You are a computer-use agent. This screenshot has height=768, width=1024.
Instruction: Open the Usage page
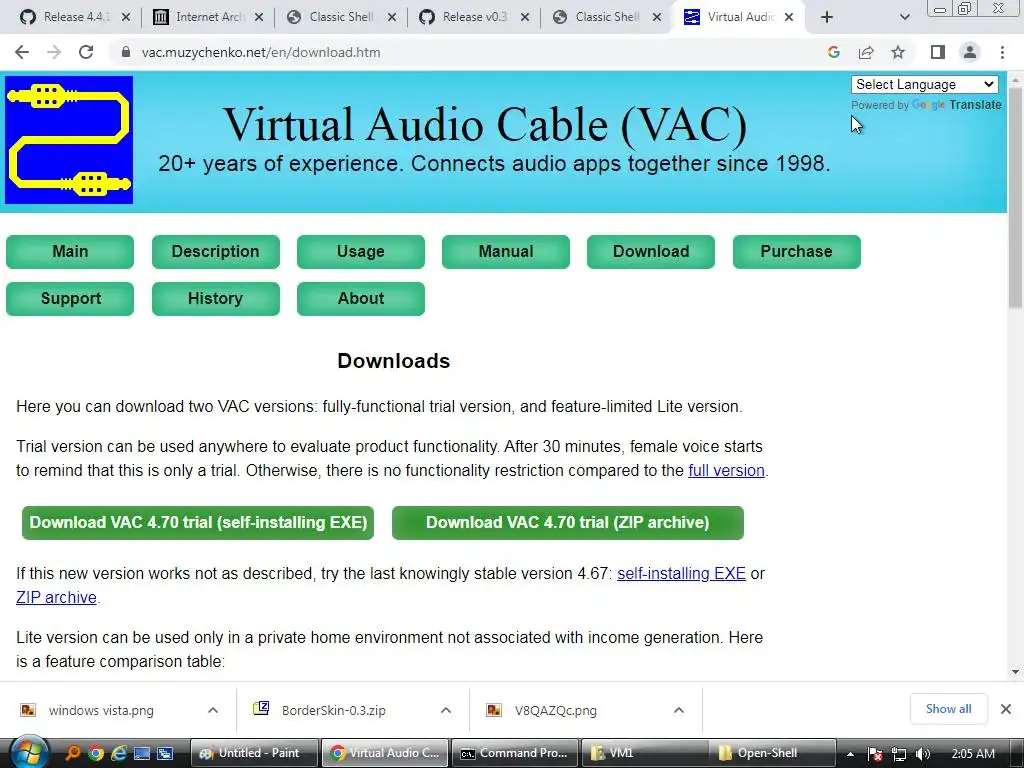(x=360, y=251)
